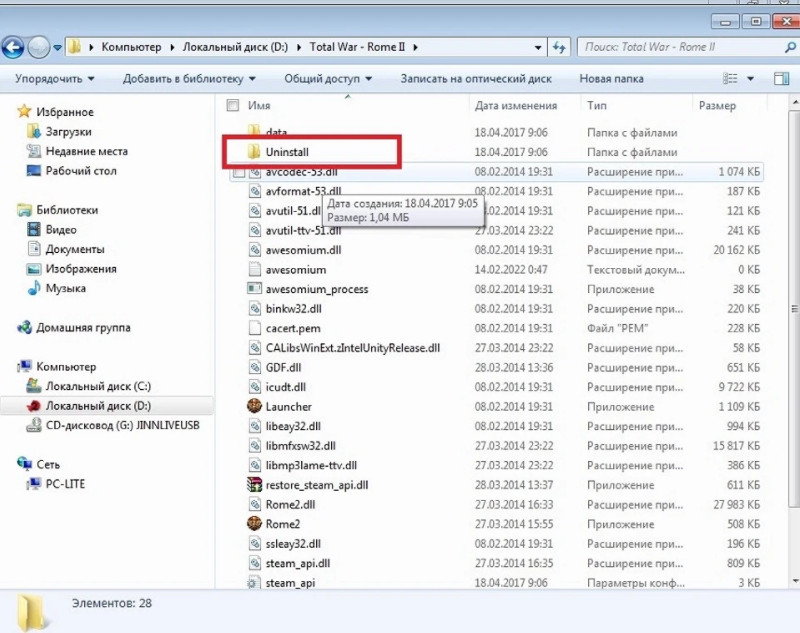Click the Back navigation arrow button
Screen dimensions: 800x633
[13, 46]
